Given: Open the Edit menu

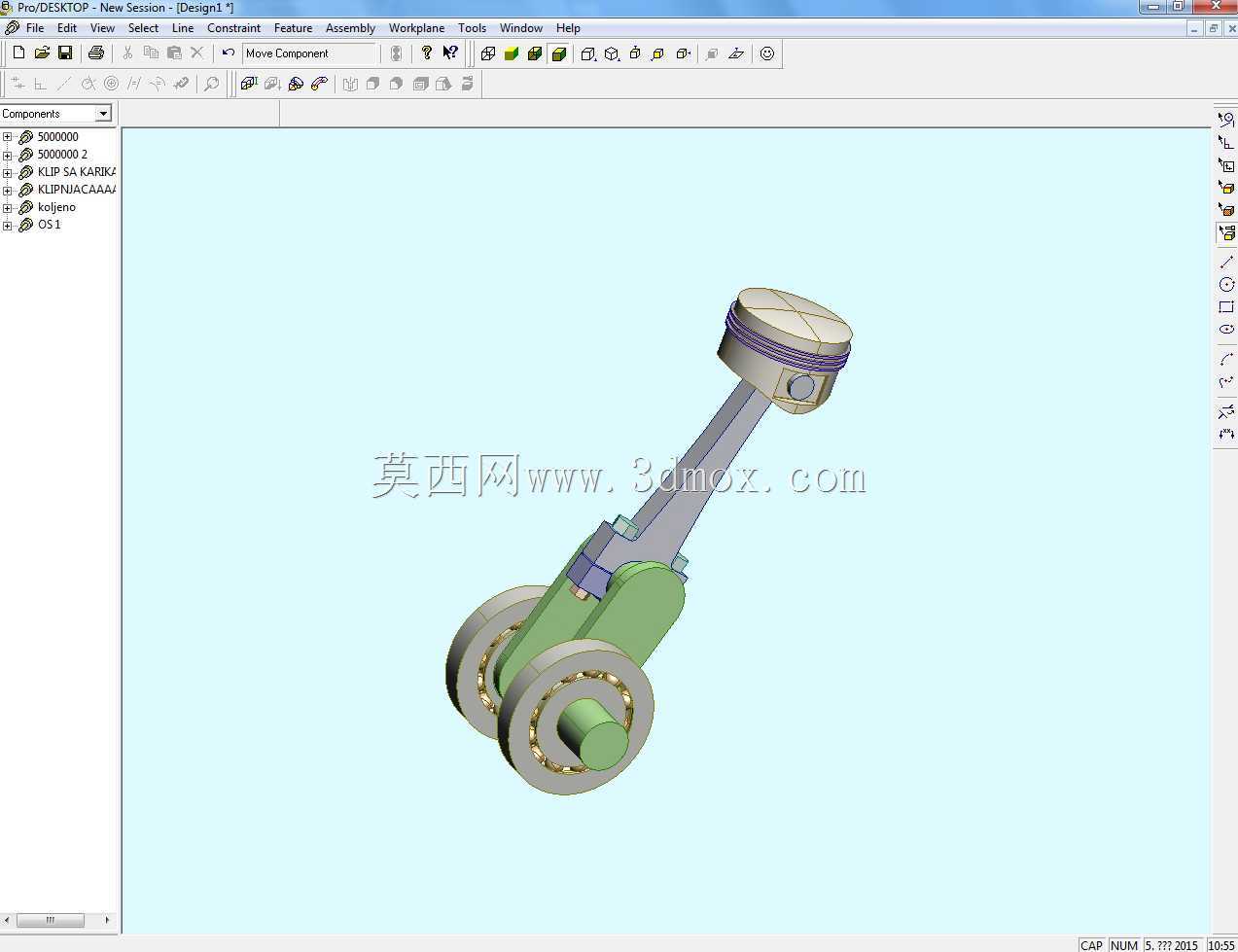Looking at the screenshot, I should (67, 28).
